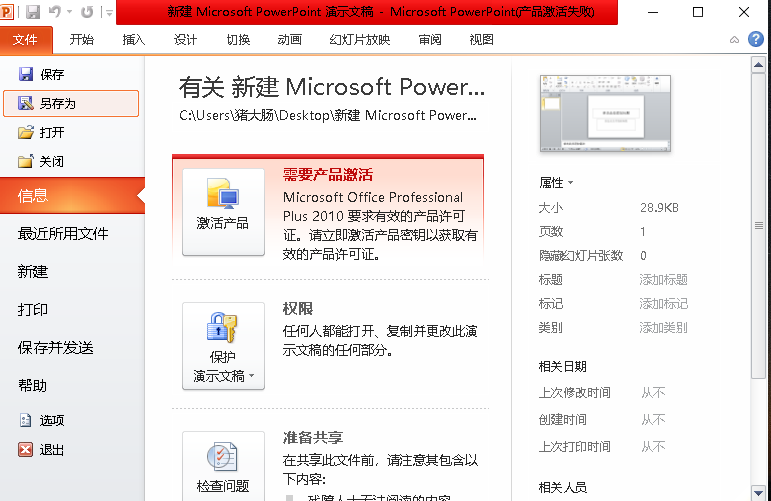Switch to the 插入 ribbon tab
Image resolution: width=771 pixels, height=501 pixels.
(x=134, y=40)
